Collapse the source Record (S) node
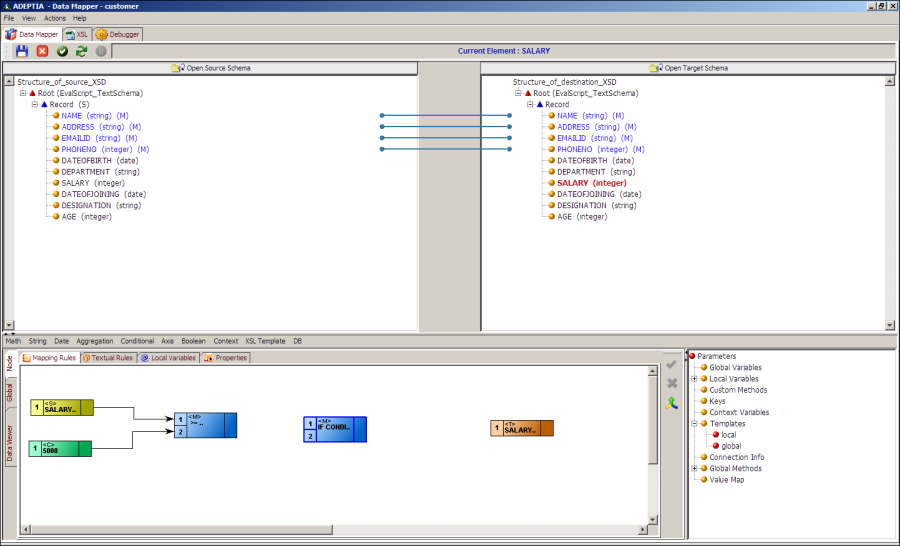This screenshot has height=546, width=900. [34, 104]
